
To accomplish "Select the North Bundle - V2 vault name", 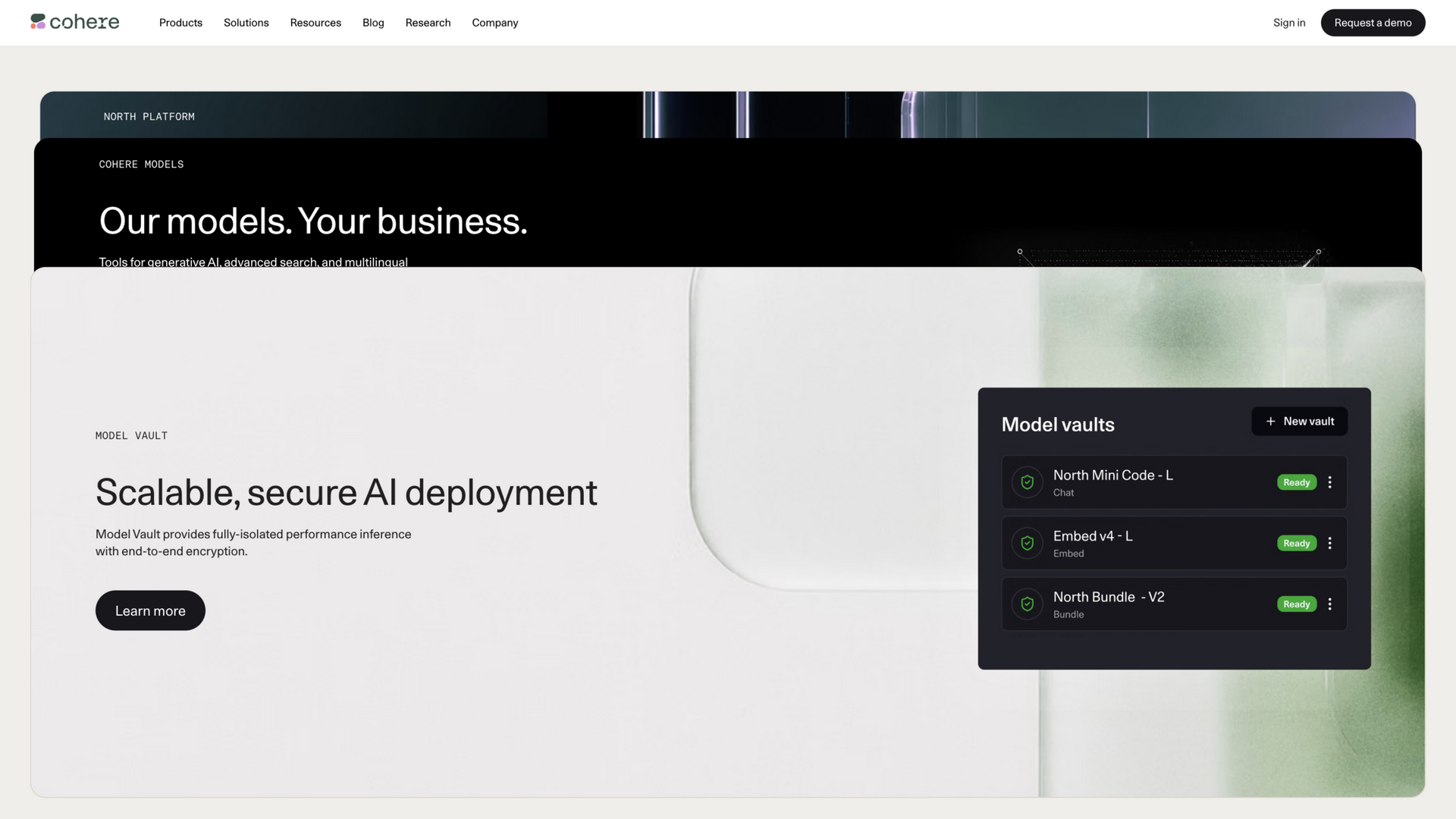I will point(1109,597).
